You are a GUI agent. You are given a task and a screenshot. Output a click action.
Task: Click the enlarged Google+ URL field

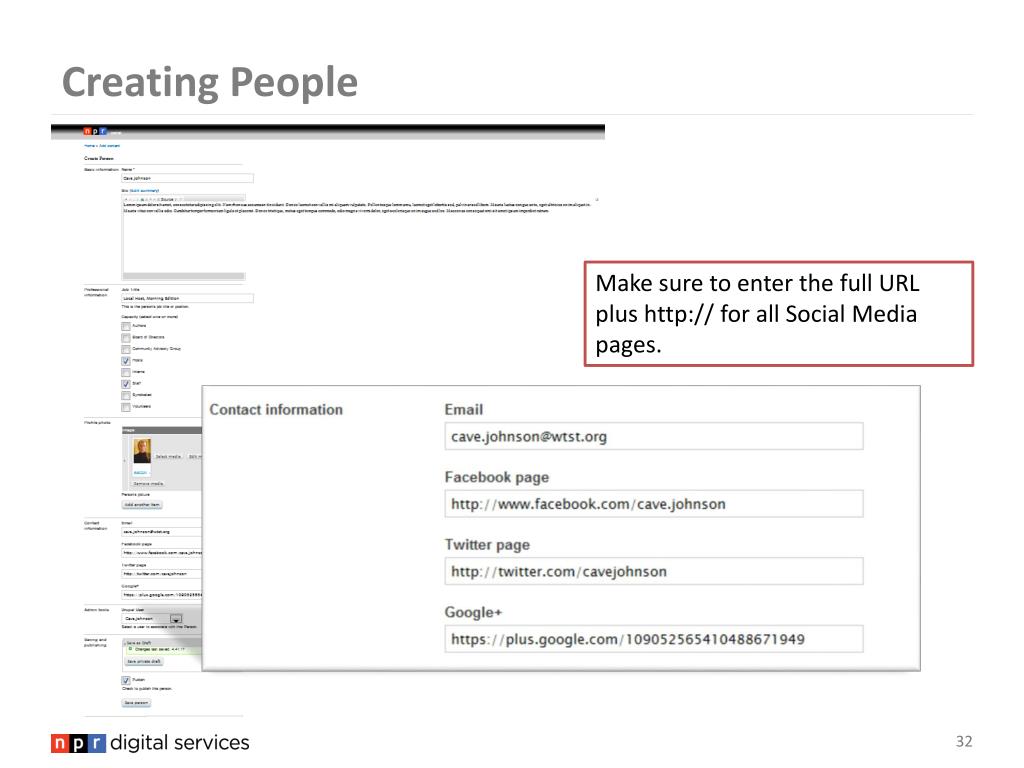click(654, 639)
